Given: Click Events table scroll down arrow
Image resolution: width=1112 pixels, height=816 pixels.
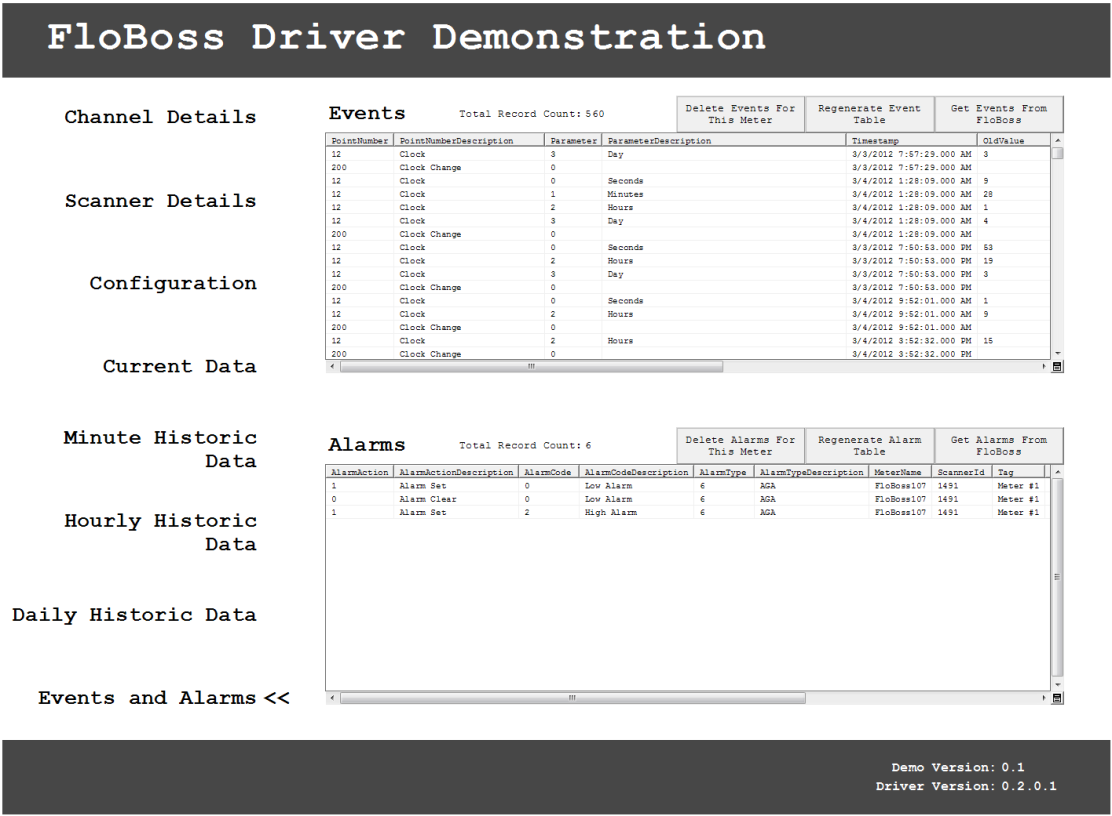Looking at the screenshot, I should pyautogui.click(x=1057, y=353).
